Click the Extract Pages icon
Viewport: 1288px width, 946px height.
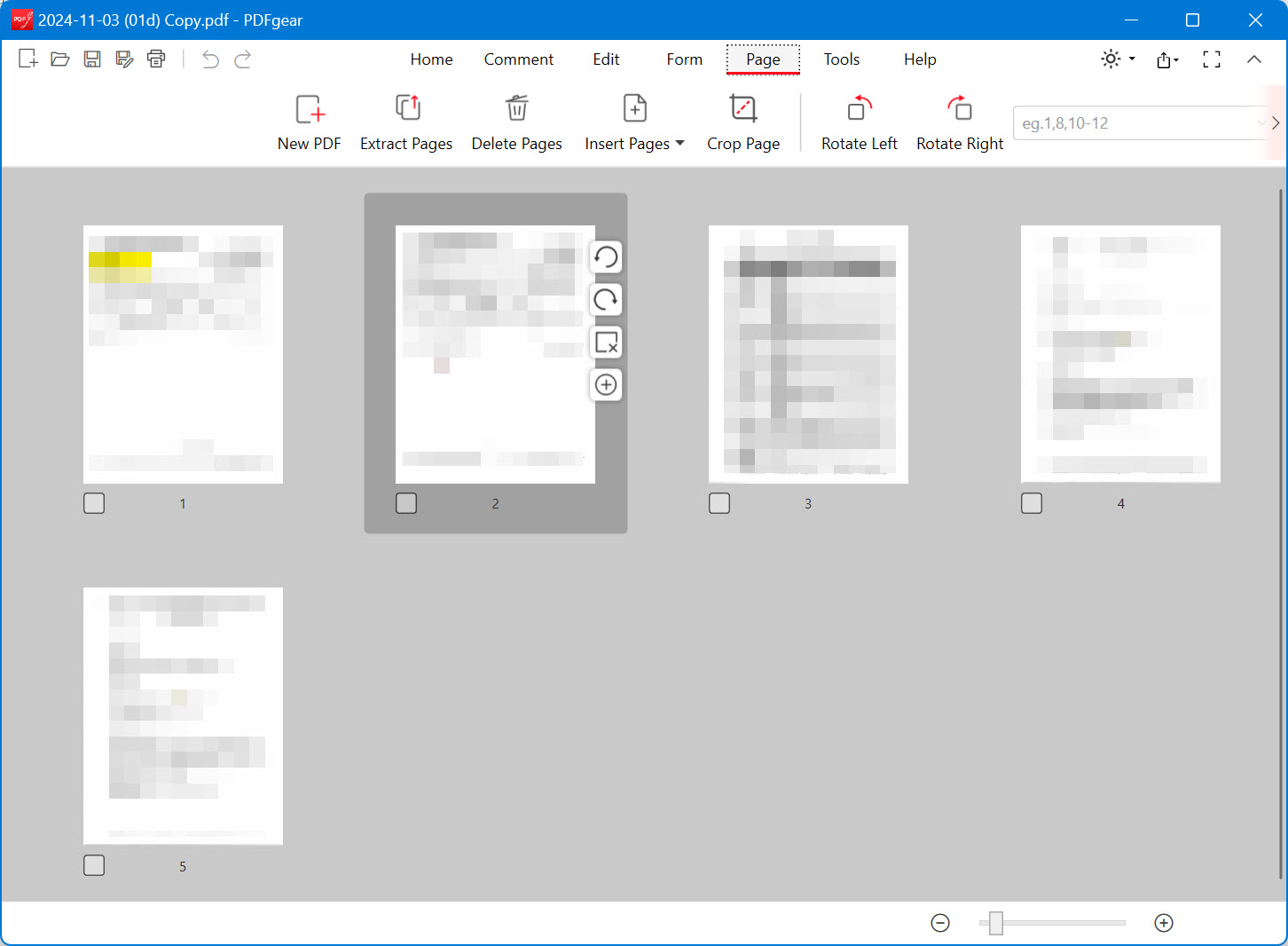click(407, 108)
